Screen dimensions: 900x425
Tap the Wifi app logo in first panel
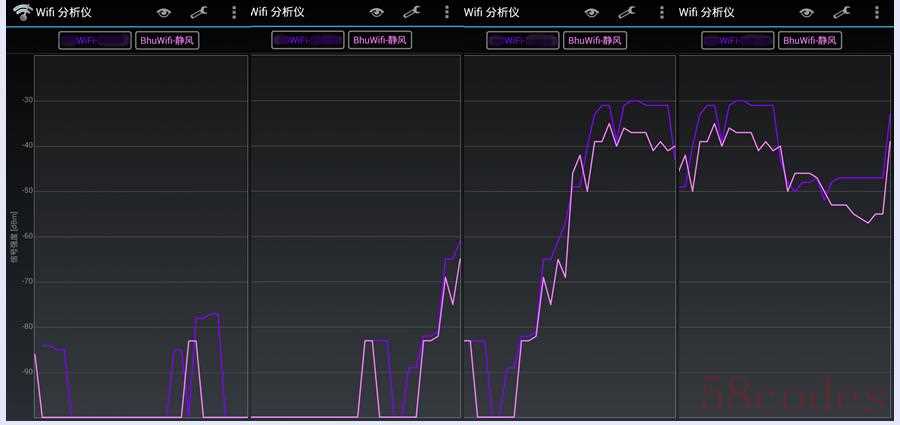[21, 12]
